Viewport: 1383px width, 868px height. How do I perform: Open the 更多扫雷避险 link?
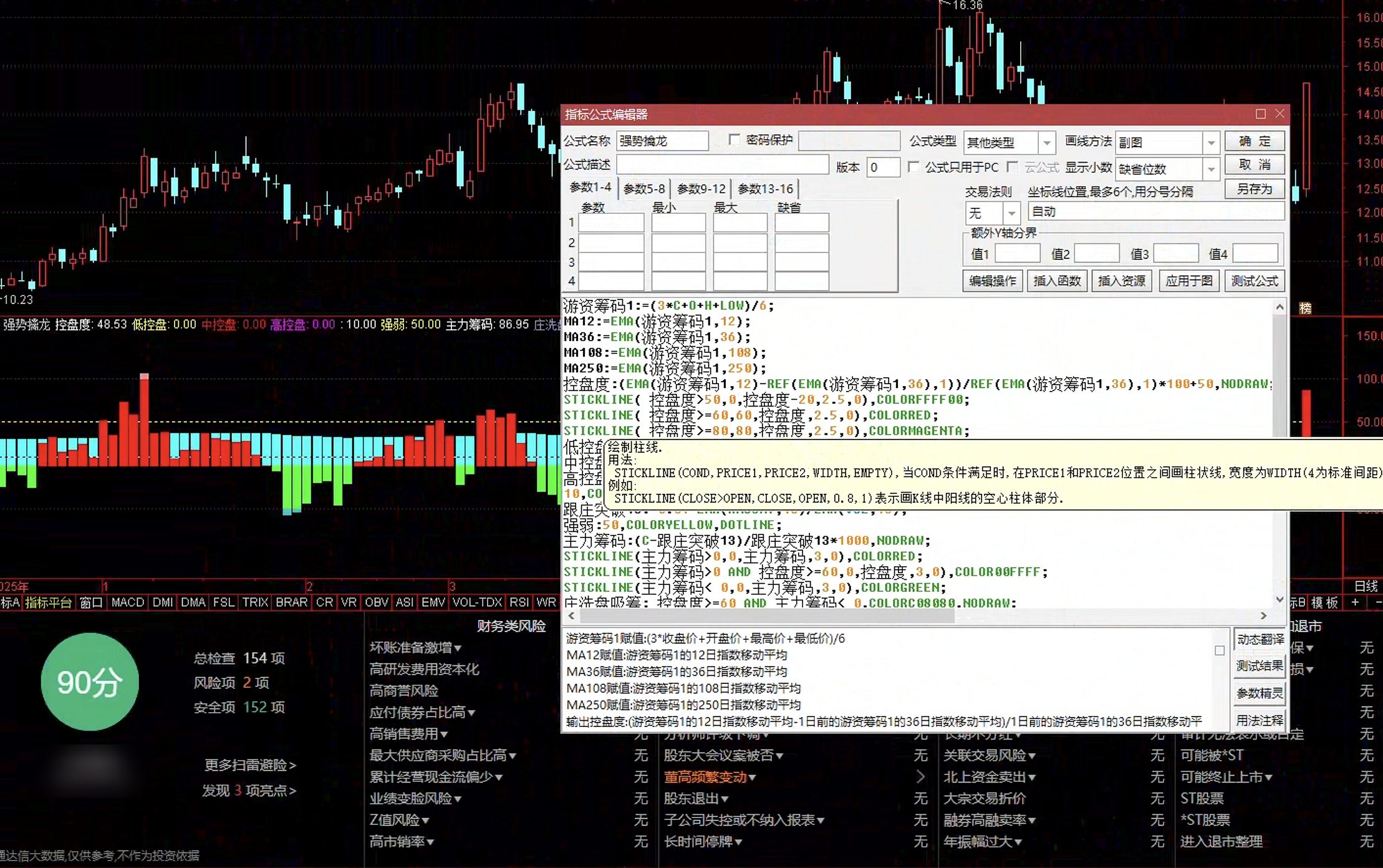[250, 765]
